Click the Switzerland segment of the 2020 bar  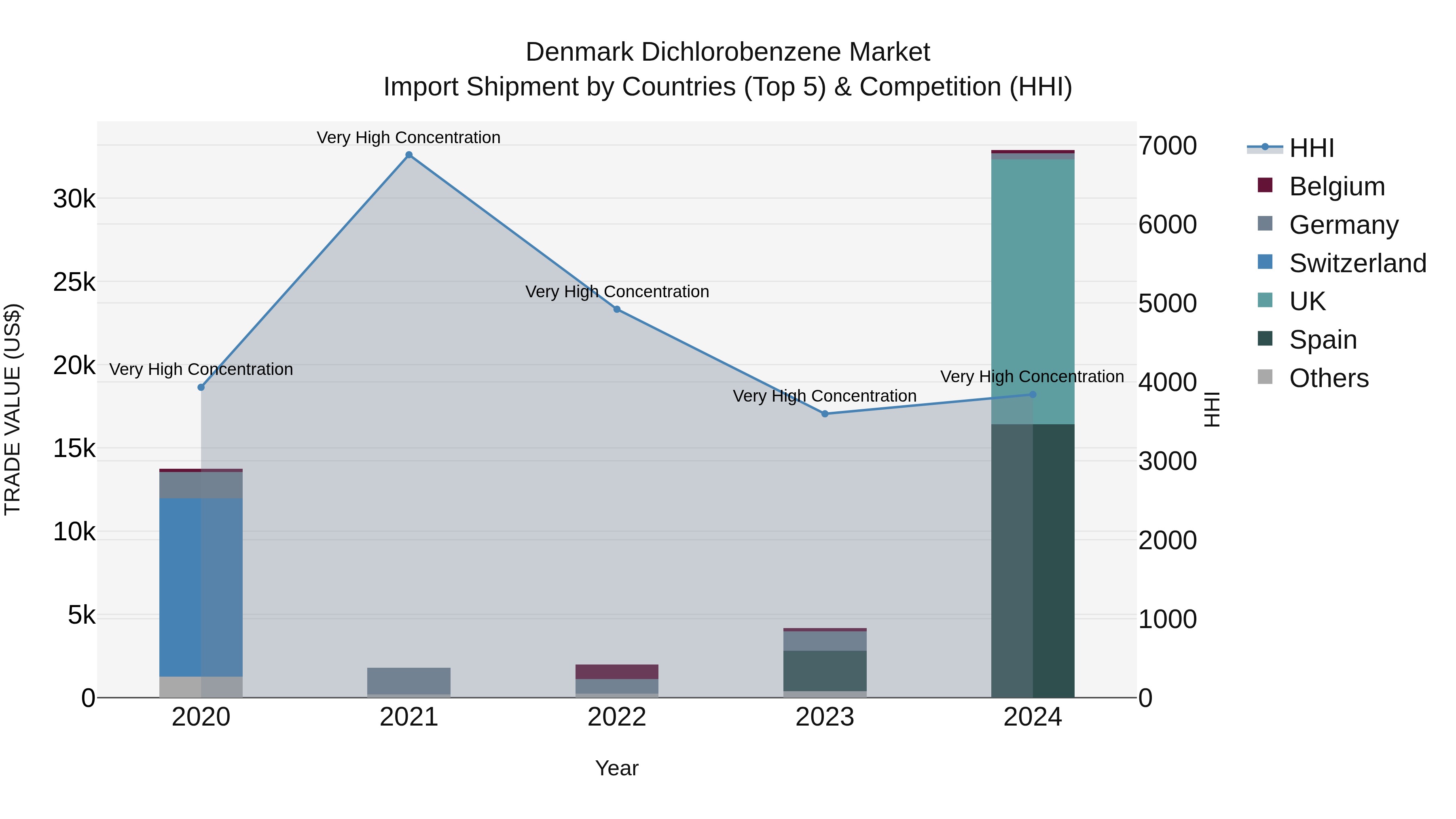tap(201, 587)
